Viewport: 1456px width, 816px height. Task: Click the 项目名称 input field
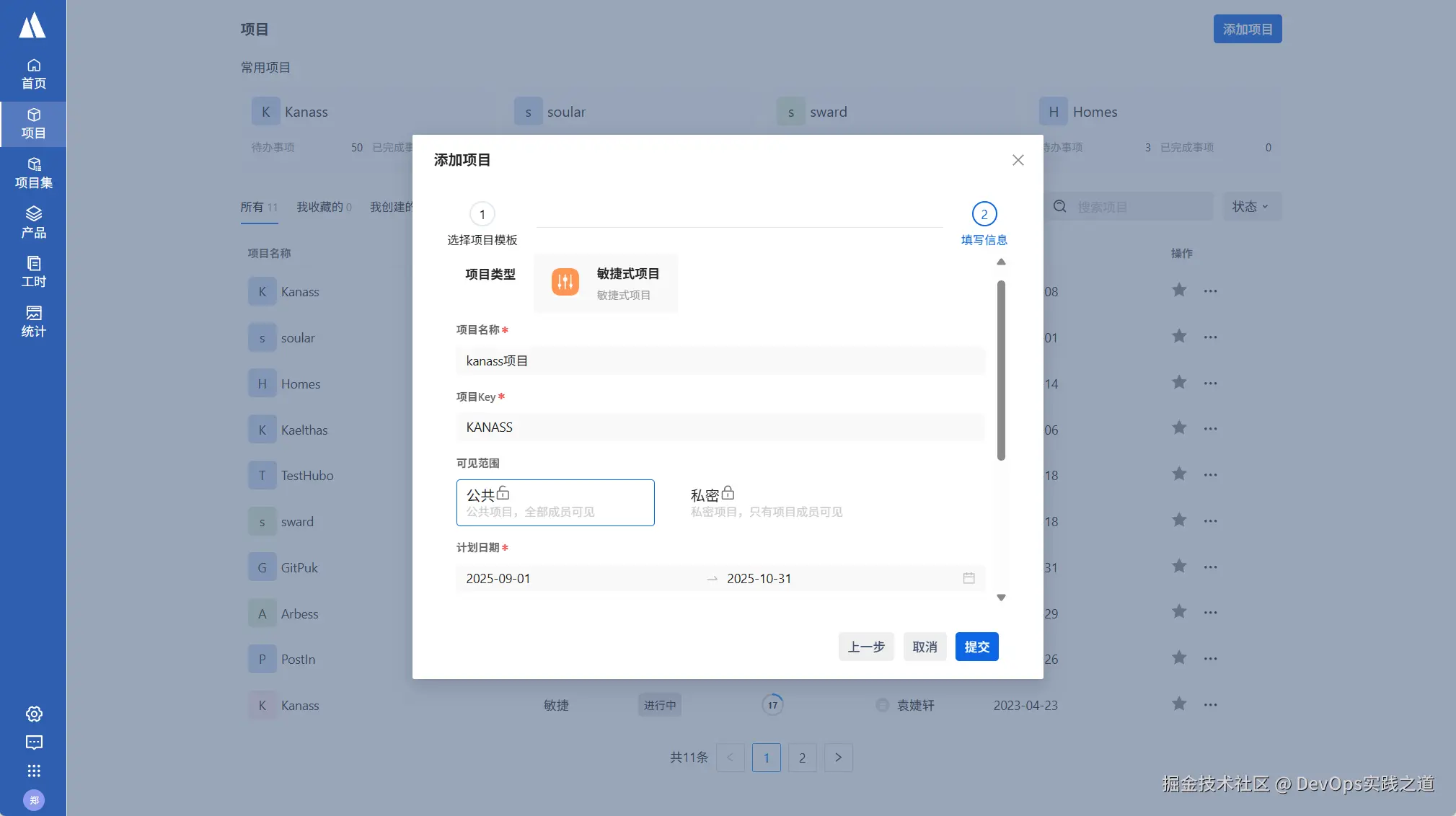720,360
